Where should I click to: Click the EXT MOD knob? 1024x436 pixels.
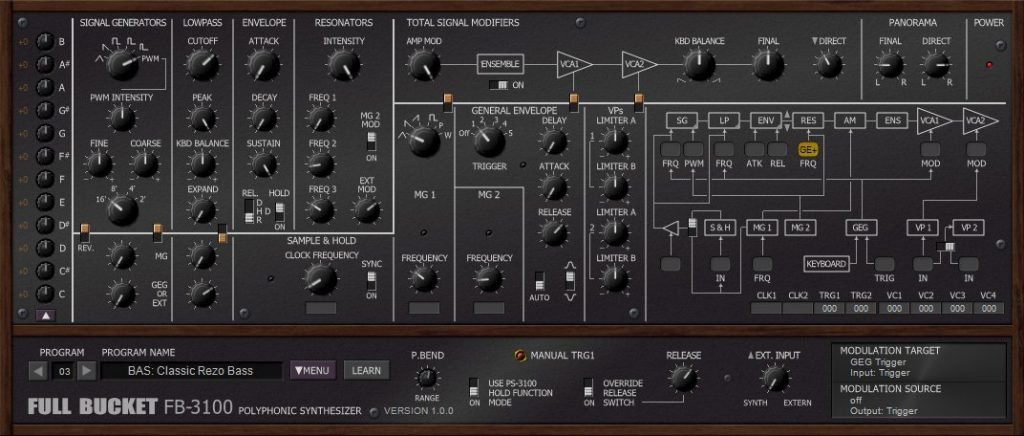pyautogui.click(x=366, y=210)
